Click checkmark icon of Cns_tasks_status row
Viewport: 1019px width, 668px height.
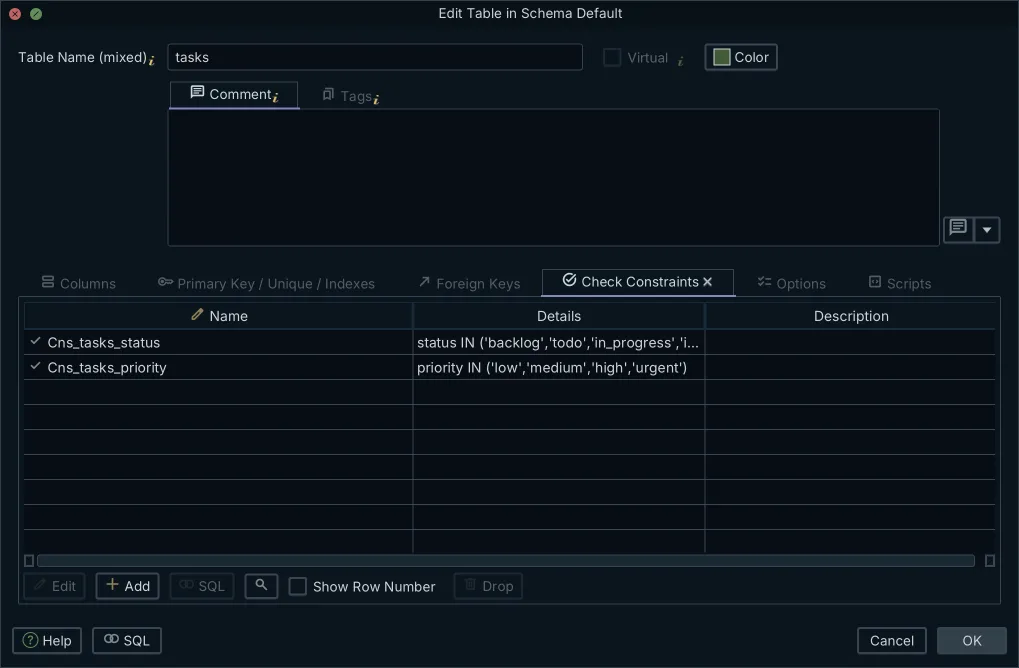[35, 340]
